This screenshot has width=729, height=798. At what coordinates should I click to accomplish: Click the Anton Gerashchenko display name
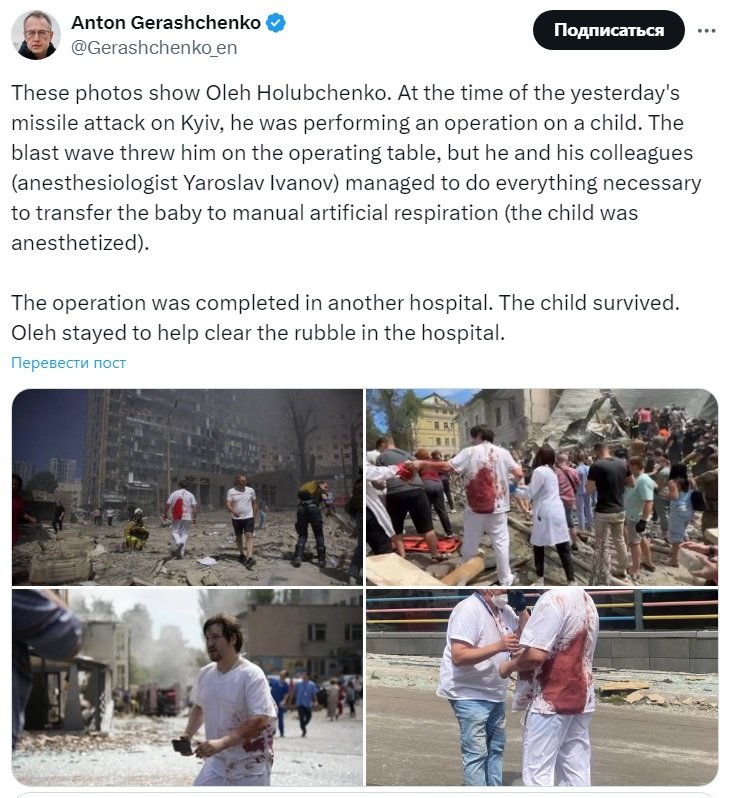[x=166, y=23]
